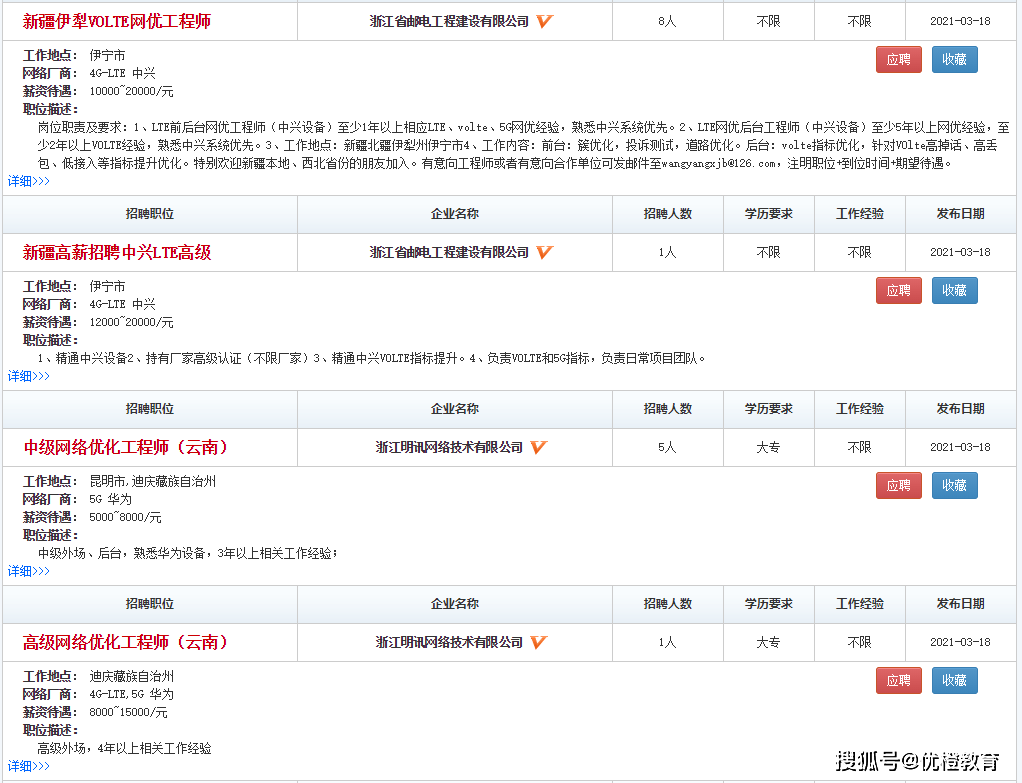Open job title 中级网络优化工程师（云南）
The height and width of the screenshot is (783, 1022).
126,447
